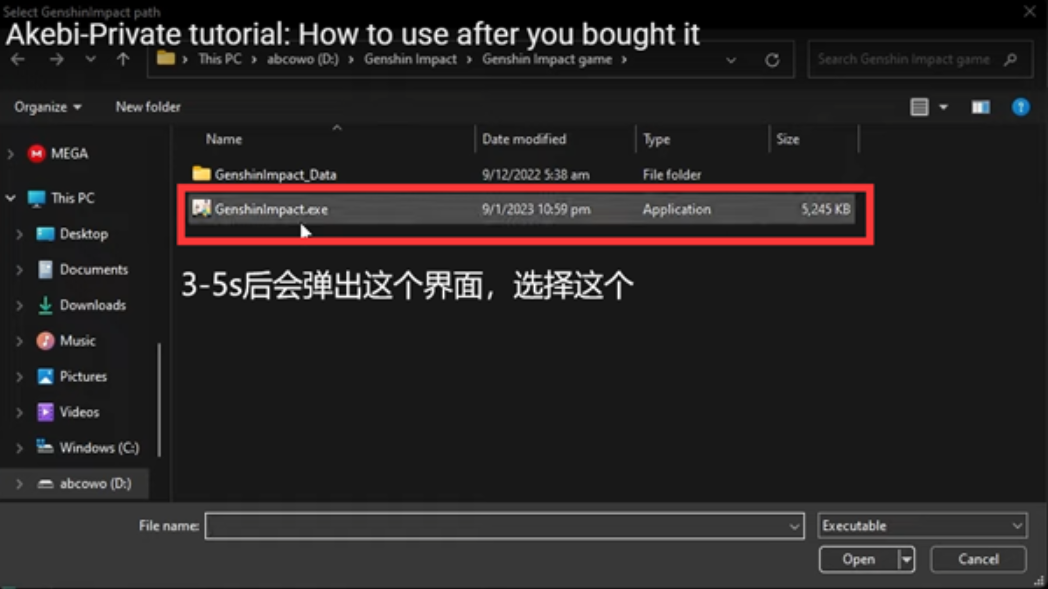Click the GenshinImpact_Data folder icon
The image size is (1048, 589).
coord(201,174)
